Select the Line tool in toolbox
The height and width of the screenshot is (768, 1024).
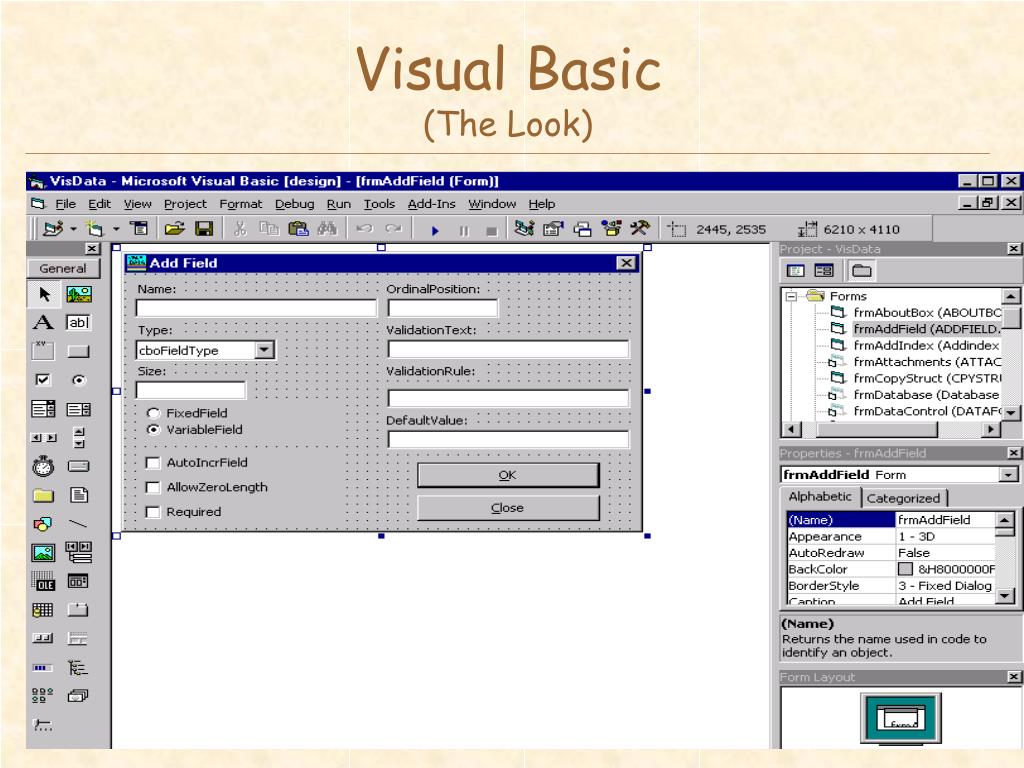(x=78, y=523)
